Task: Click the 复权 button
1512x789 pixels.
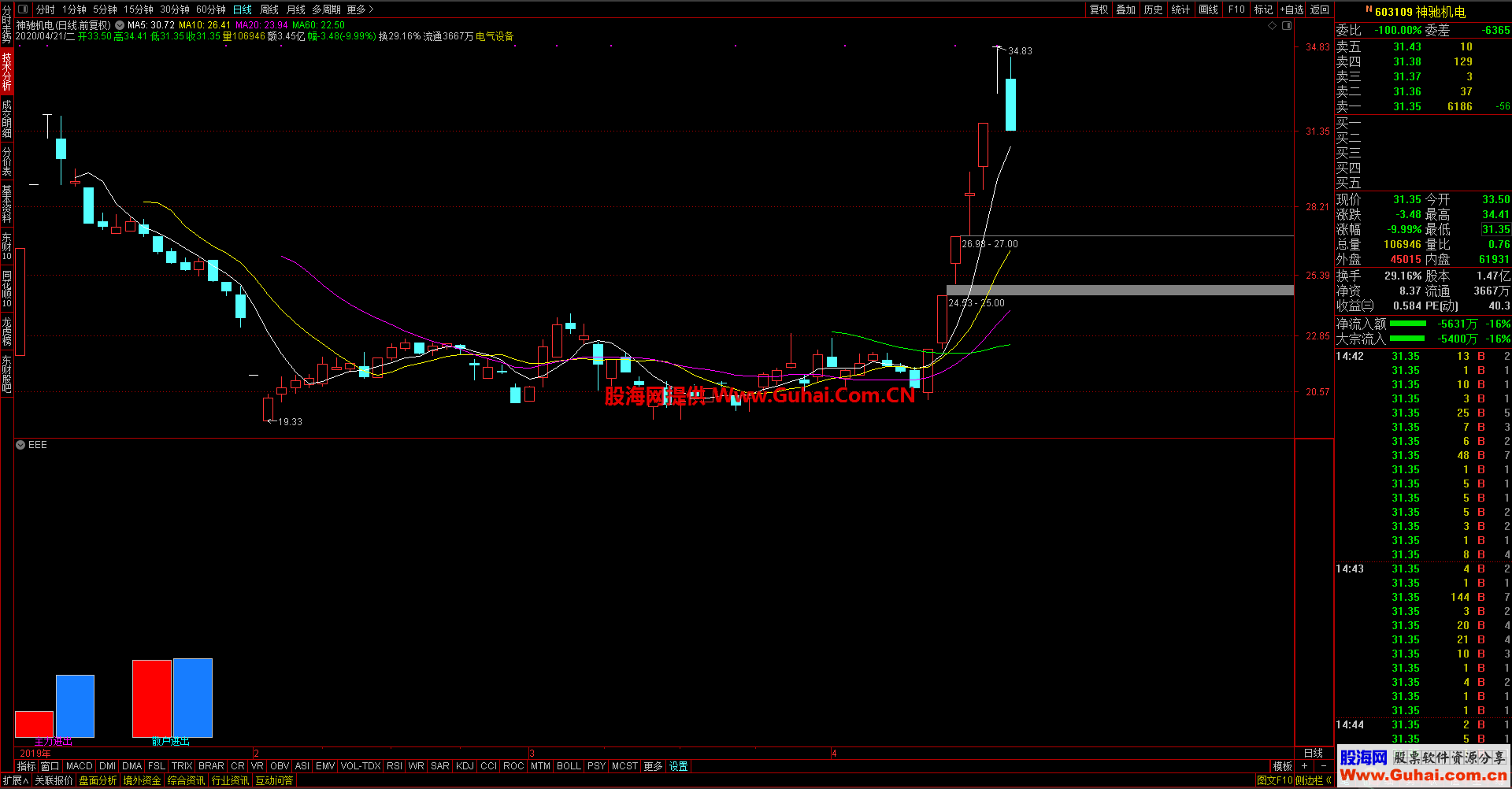Action: [x=1099, y=9]
